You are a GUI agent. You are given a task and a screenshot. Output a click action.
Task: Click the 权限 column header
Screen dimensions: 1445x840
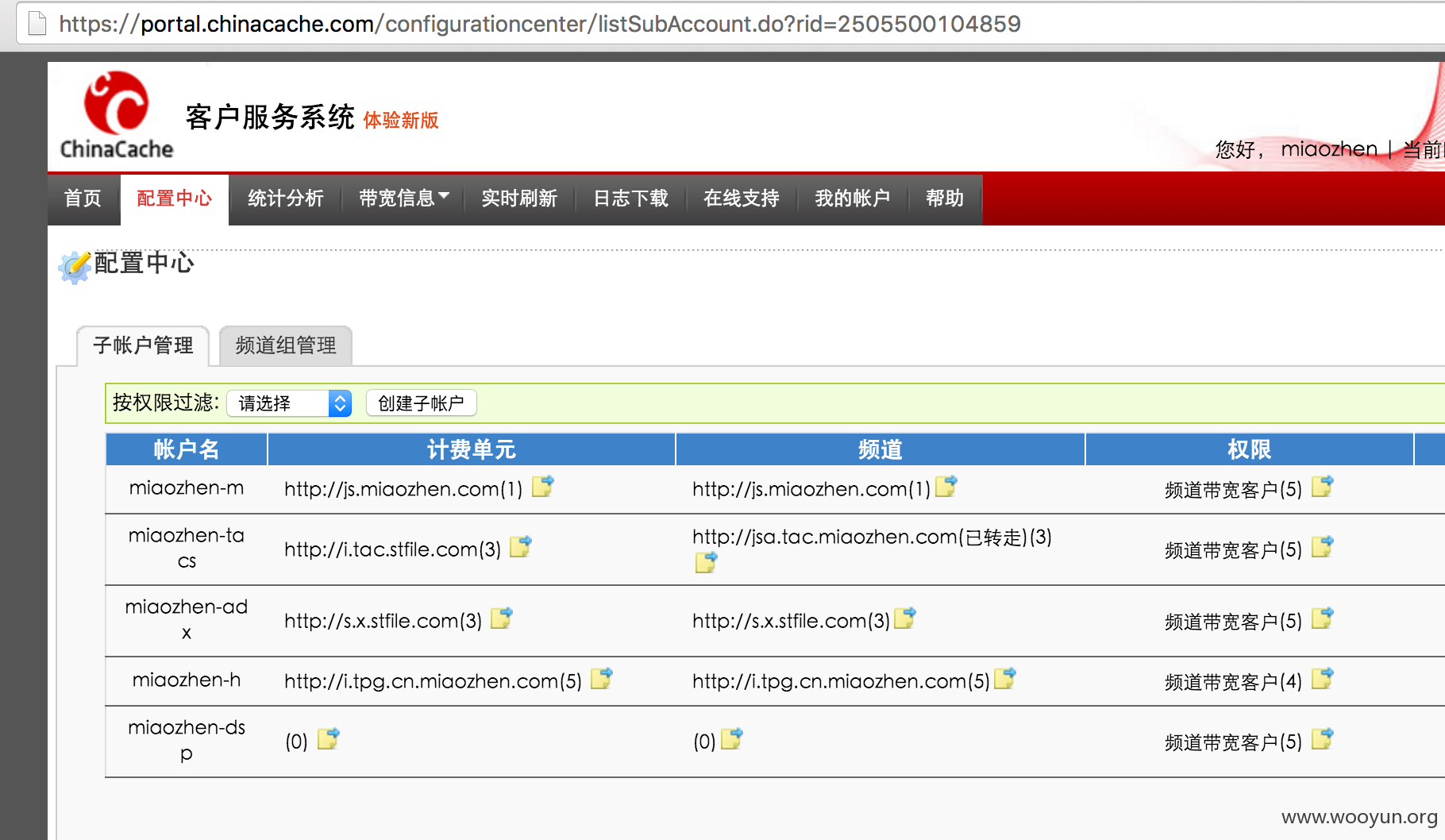(x=1250, y=449)
